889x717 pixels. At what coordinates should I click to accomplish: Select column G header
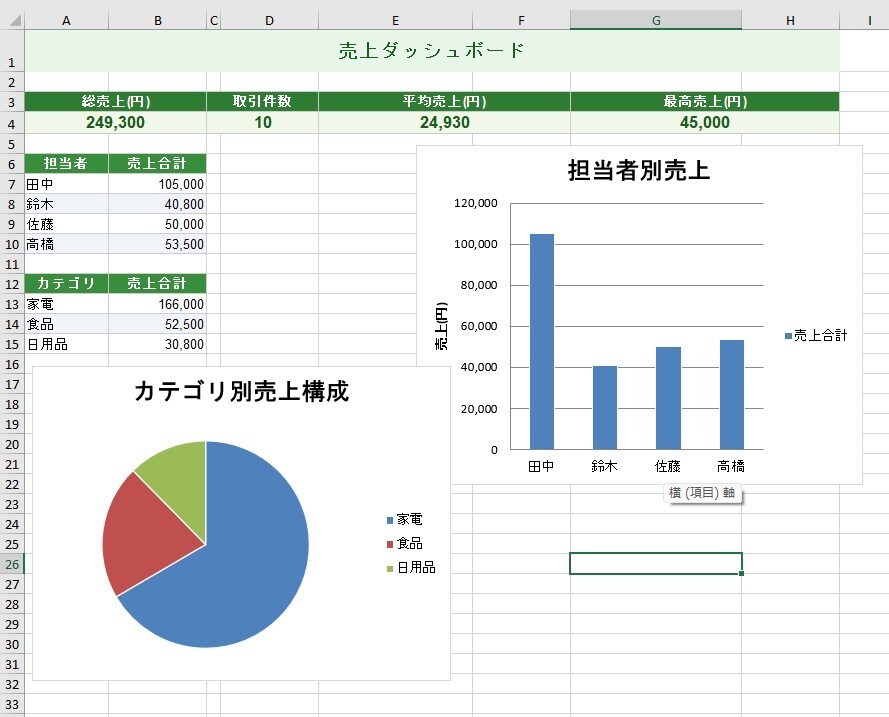(x=656, y=21)
